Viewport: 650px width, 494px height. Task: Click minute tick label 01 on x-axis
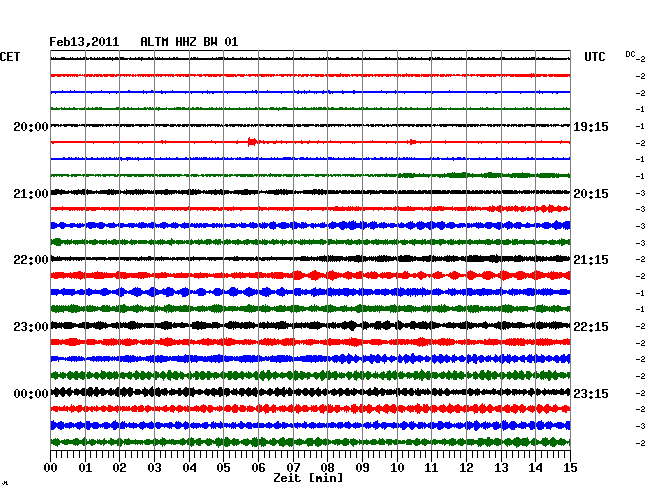tap(85, 468)
